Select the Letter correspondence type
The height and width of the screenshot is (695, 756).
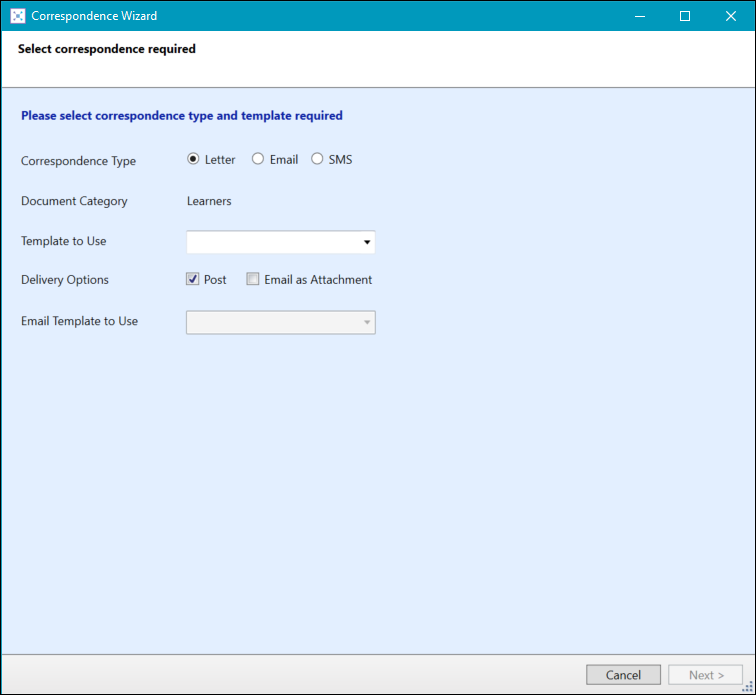click(x=193, y=159)
